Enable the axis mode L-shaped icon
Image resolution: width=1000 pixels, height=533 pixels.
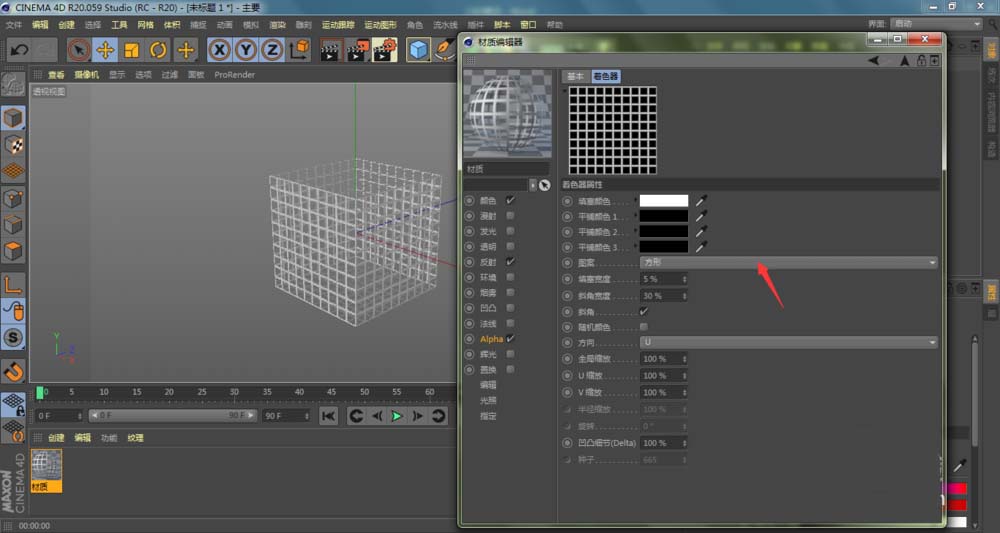tap(13, 285)
